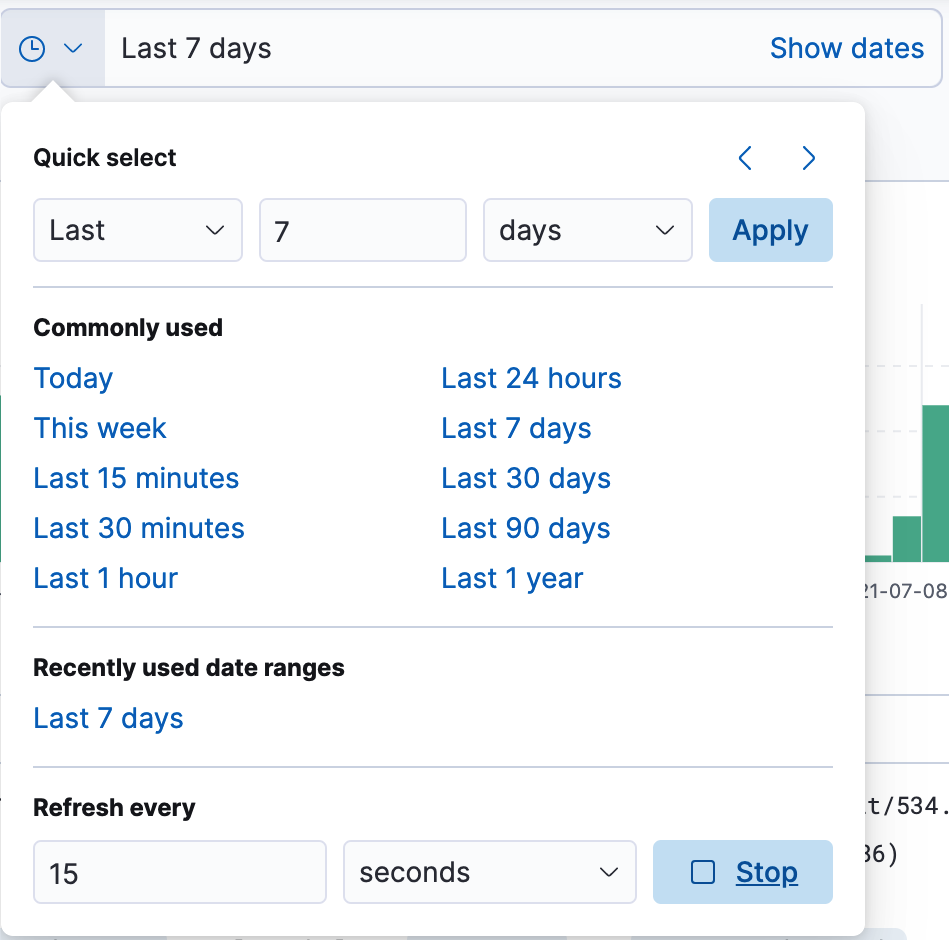This screenshot has height=940, width=949.
Task: Open the 'days' time unit dropdown
Action: pyautogui.click(x=587, y=231)
